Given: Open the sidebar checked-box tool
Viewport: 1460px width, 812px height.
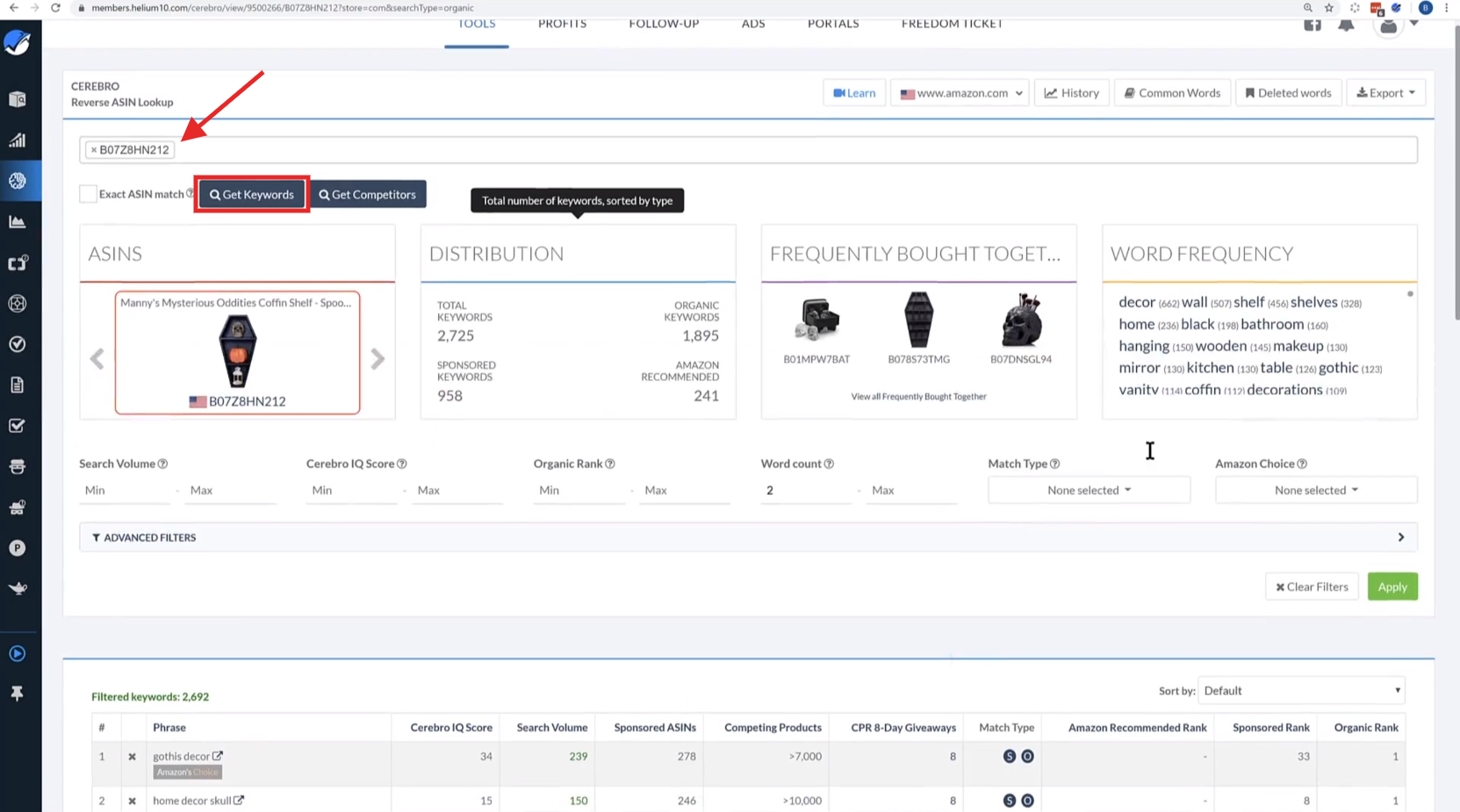Looking at the screenshot, I should pos(18,426).
